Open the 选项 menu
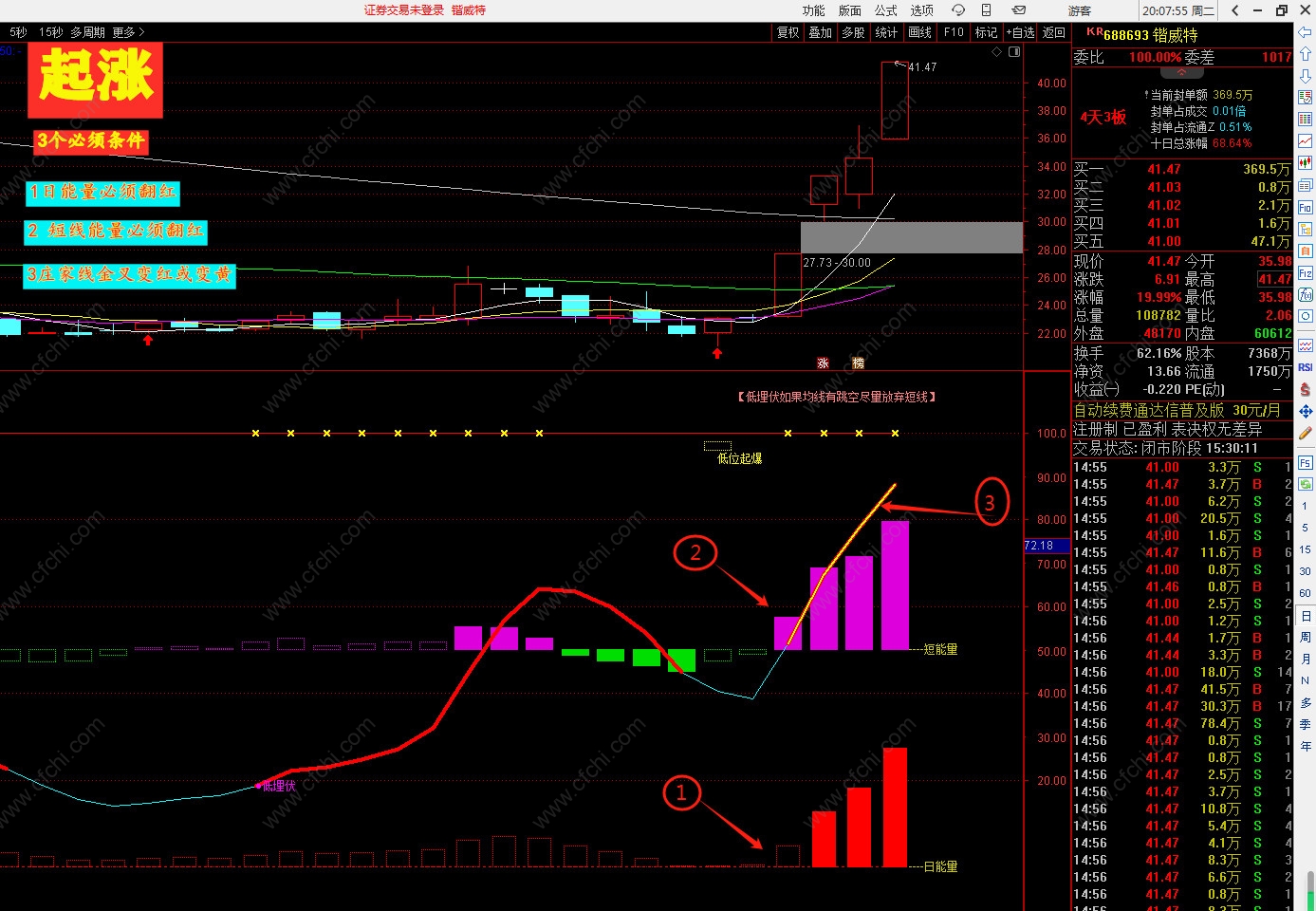 (921, 10)
